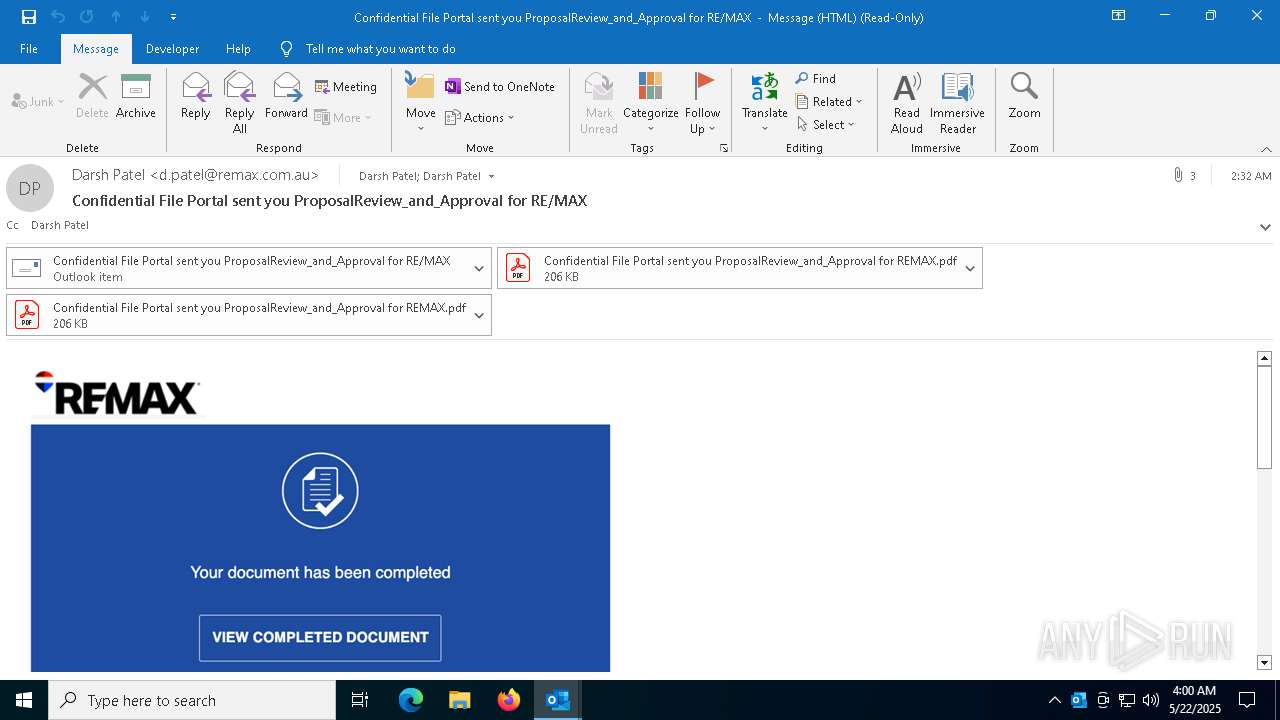
Task: Open the notification center
Action: point(1247,700)
